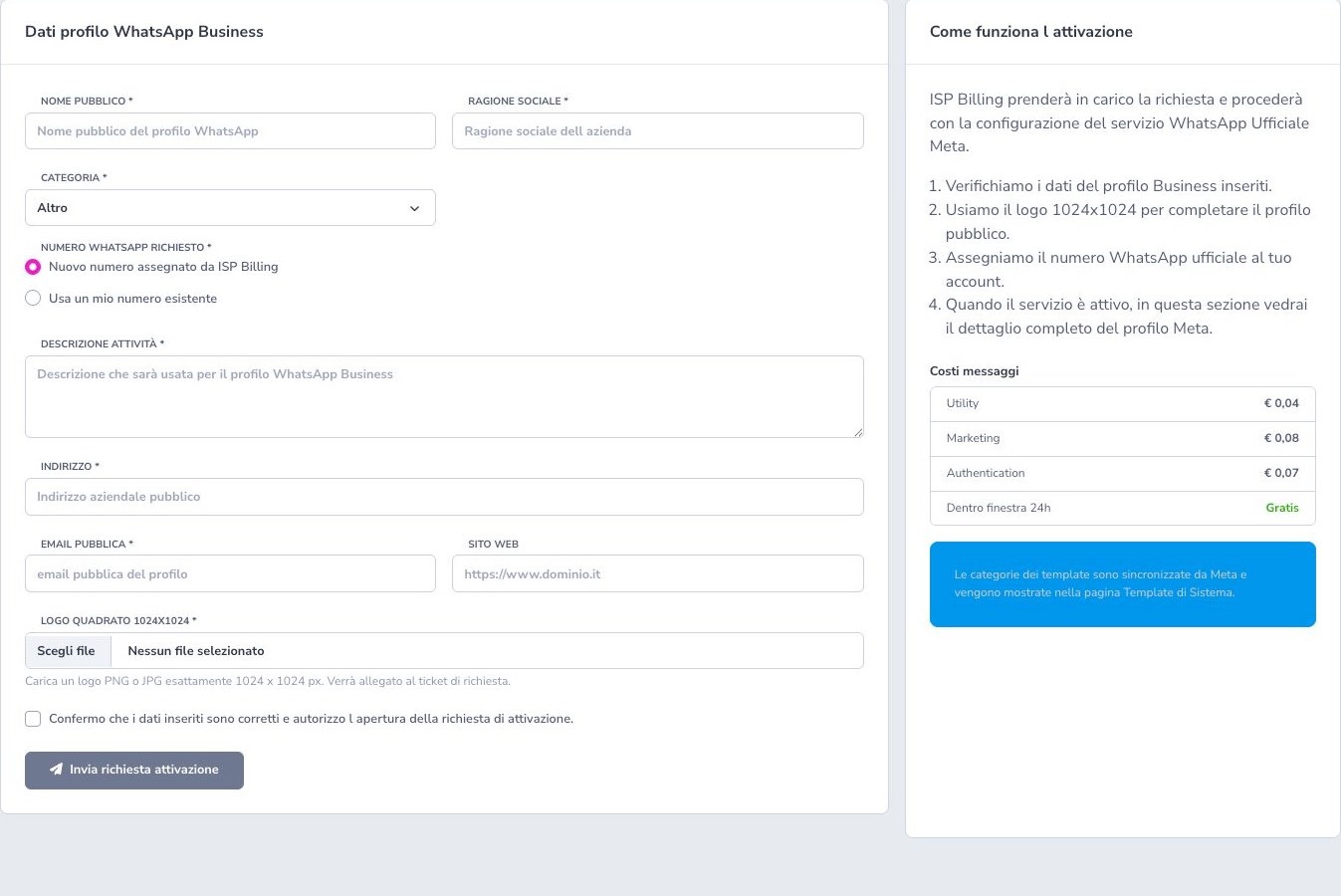Click 'Come funziona l attivazione' heading

(x=1031, y=32)
